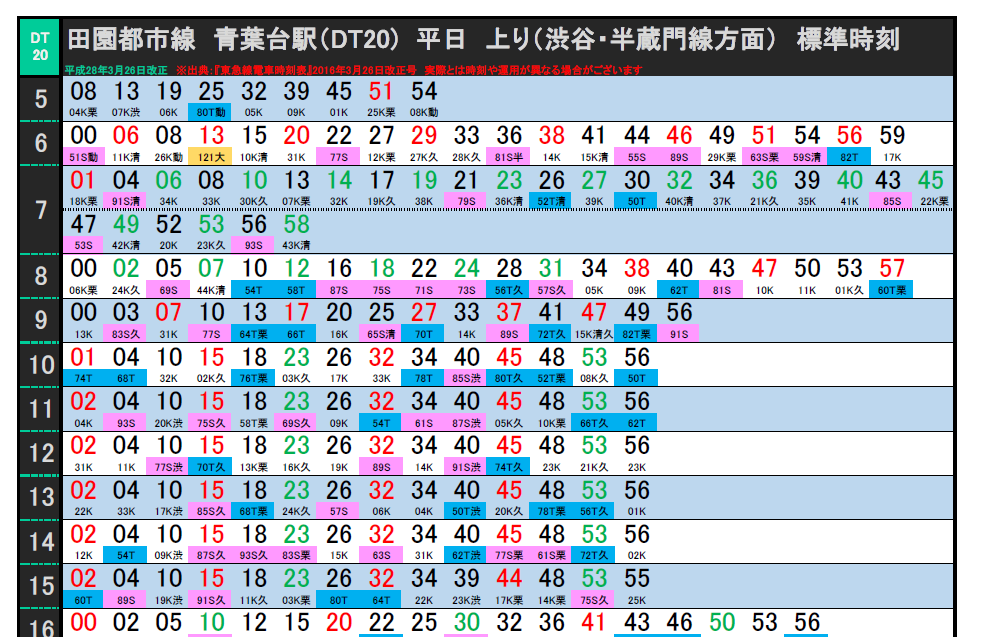Click the pink 81S半 train code
The width and height of the screenshot is (981, 637).
(509, 157)
